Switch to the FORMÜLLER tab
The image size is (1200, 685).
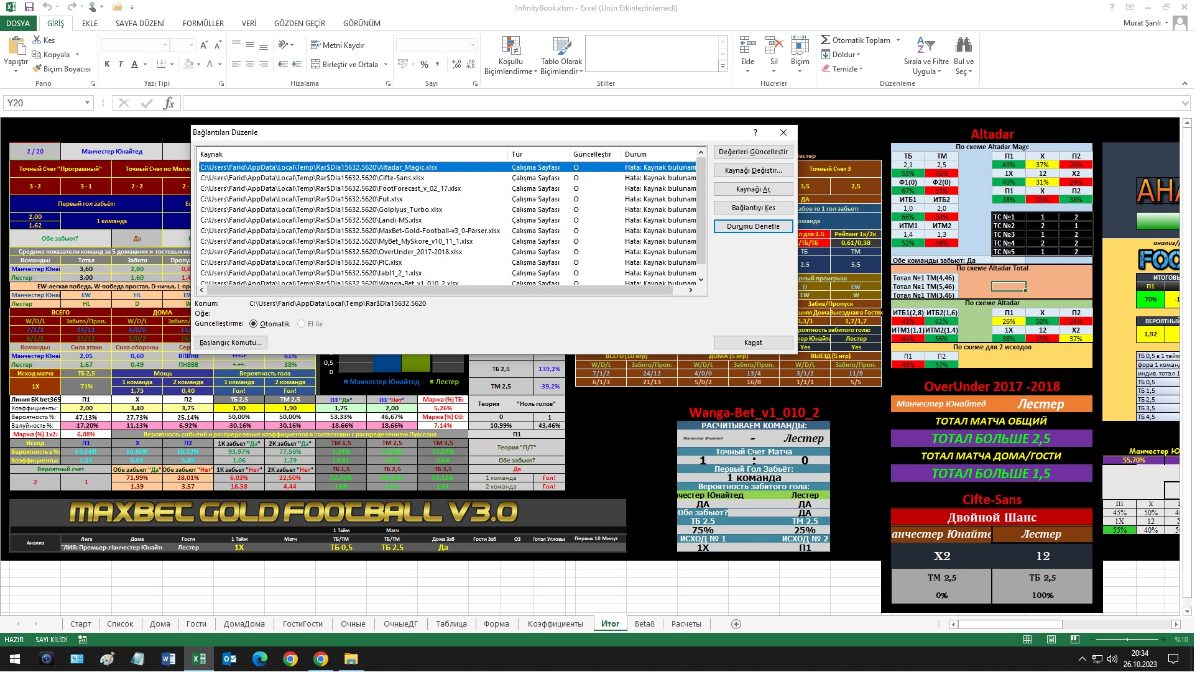(x=203, y=21)
